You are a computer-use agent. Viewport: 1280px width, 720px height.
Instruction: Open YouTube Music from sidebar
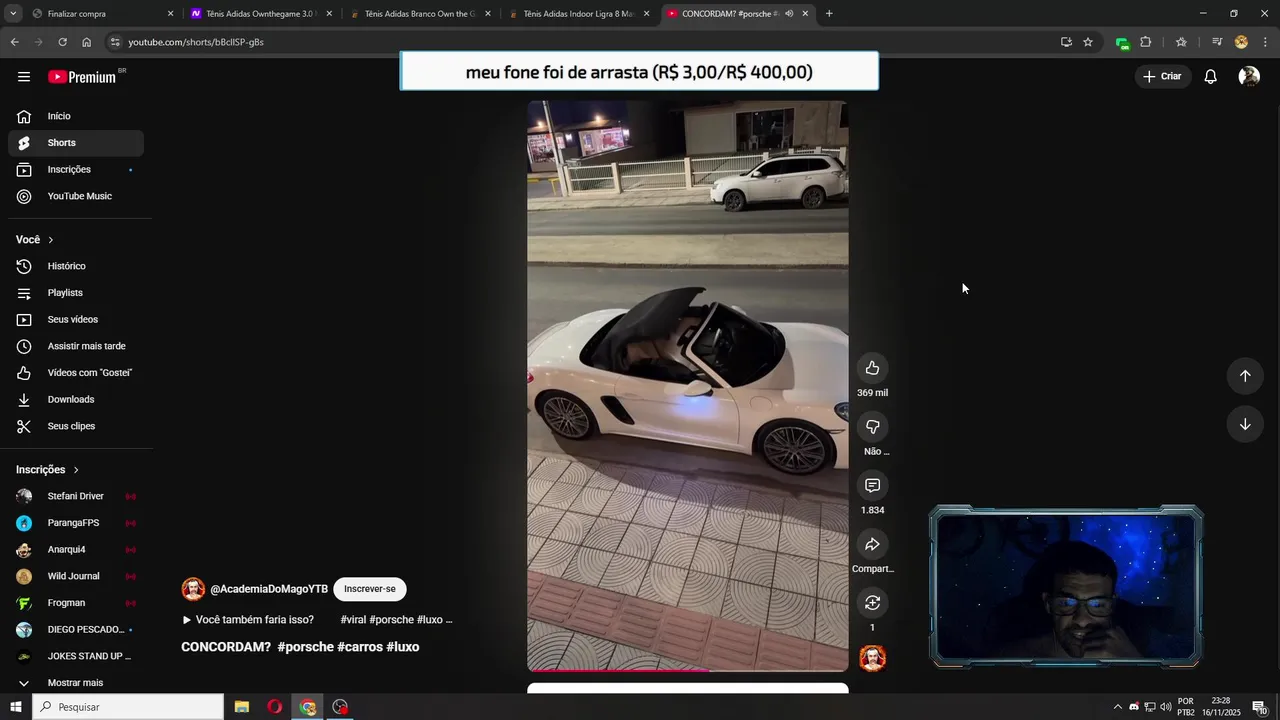click(x=76, y=196)
